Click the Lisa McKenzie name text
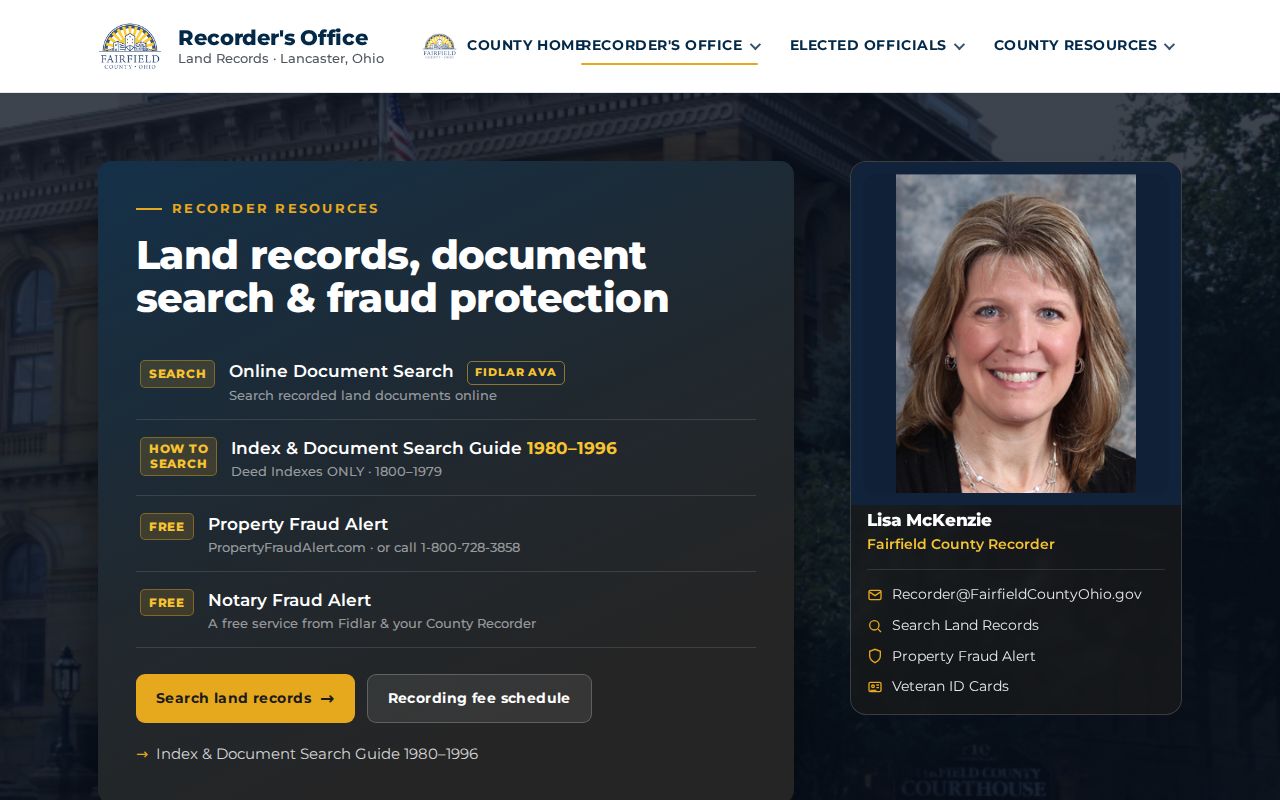Viewport: 1280px width, 800px height. click(x=929, y=520)
